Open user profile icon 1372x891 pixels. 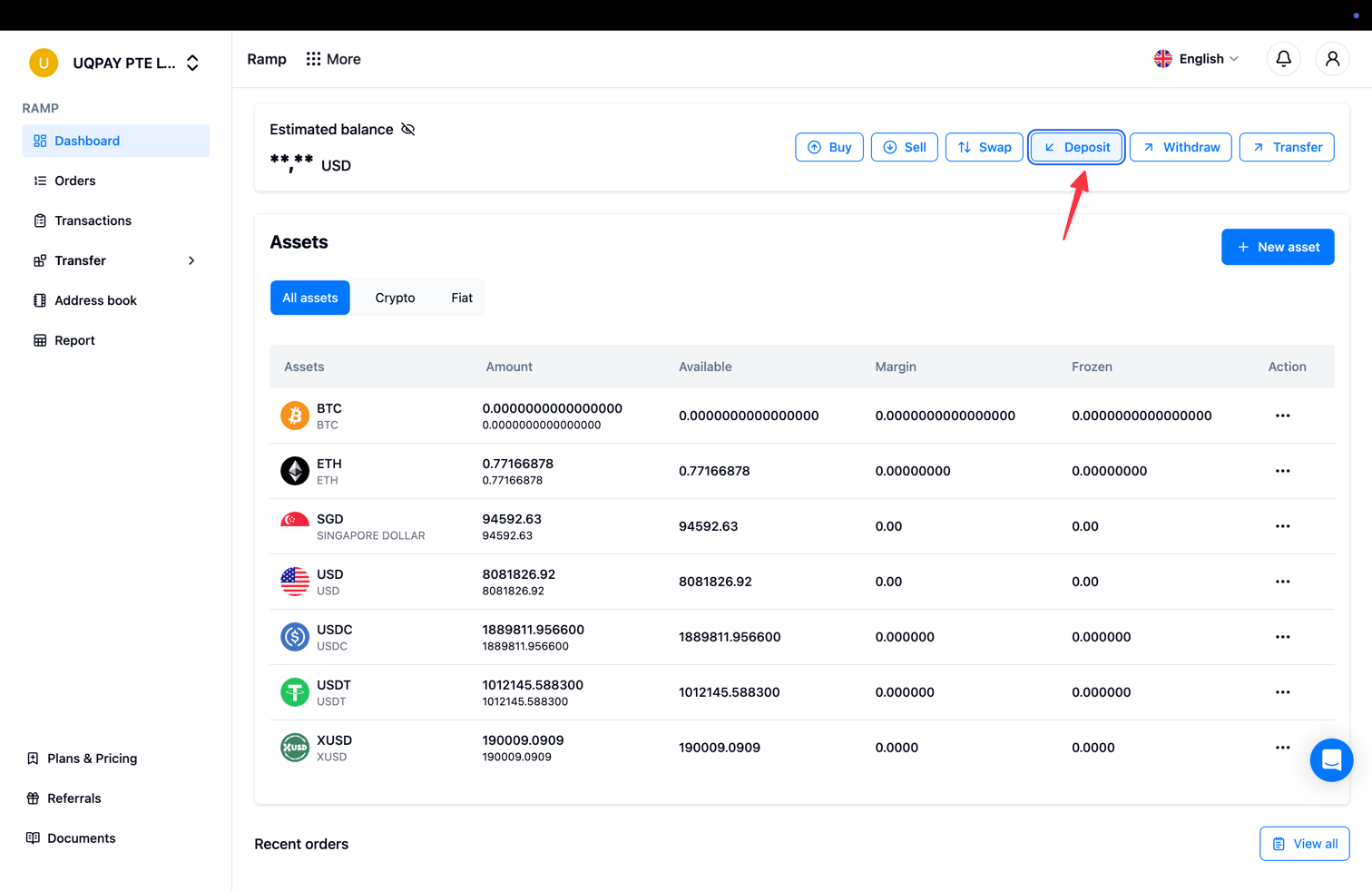click(x=1332, y=59)
